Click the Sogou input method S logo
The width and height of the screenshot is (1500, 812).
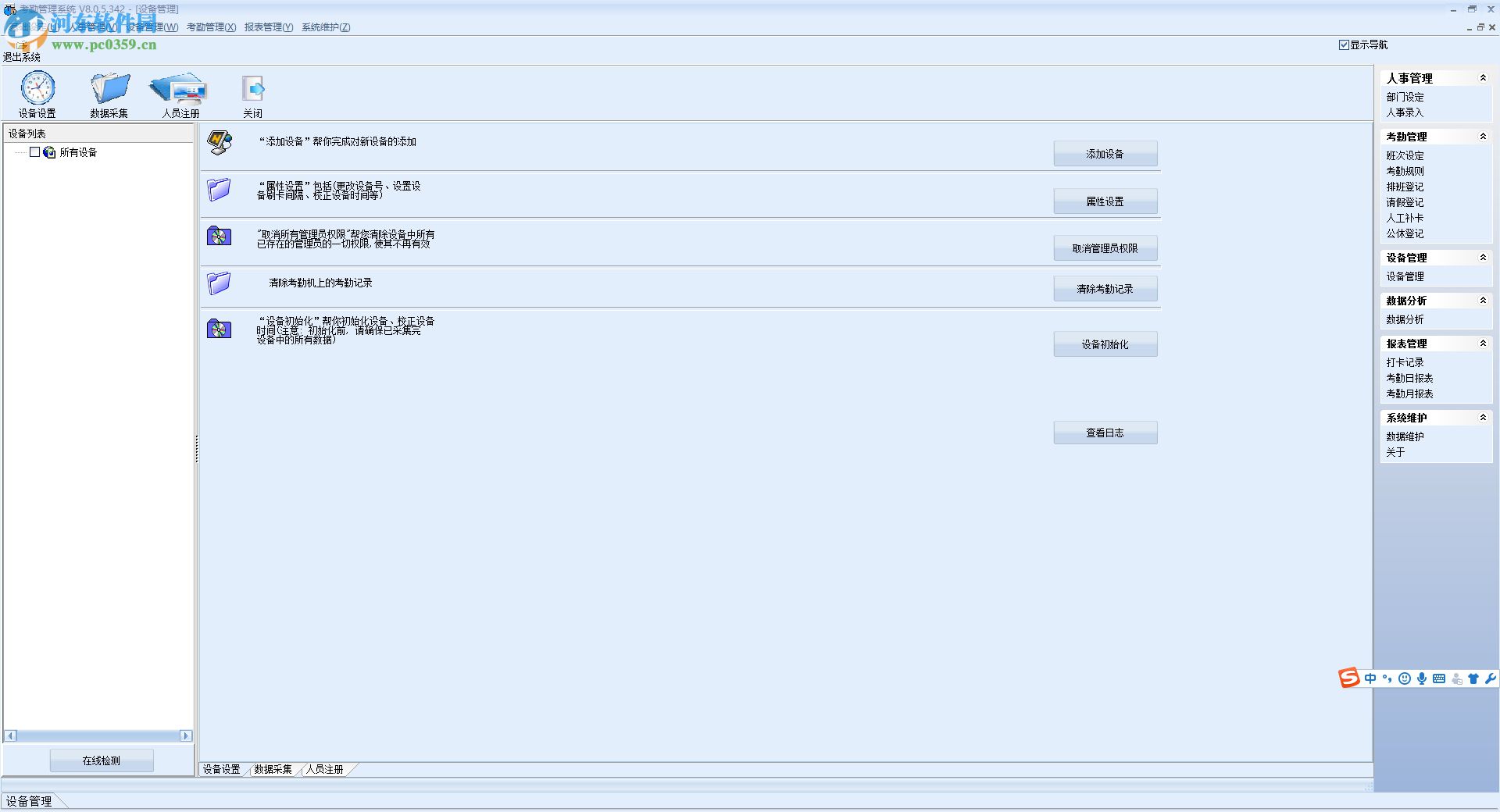pos(1349,678)
